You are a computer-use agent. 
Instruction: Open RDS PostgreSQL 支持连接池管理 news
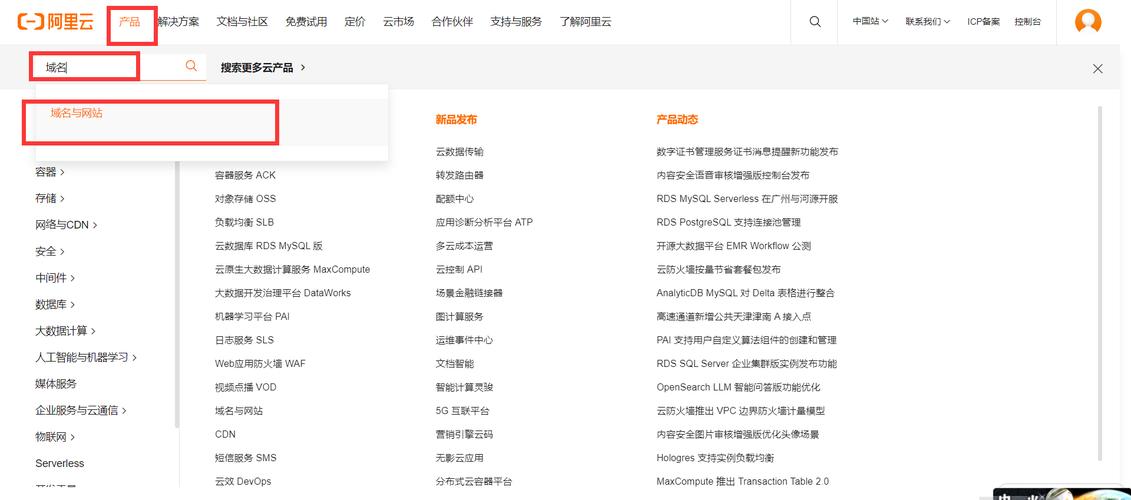tap(729, 222)
